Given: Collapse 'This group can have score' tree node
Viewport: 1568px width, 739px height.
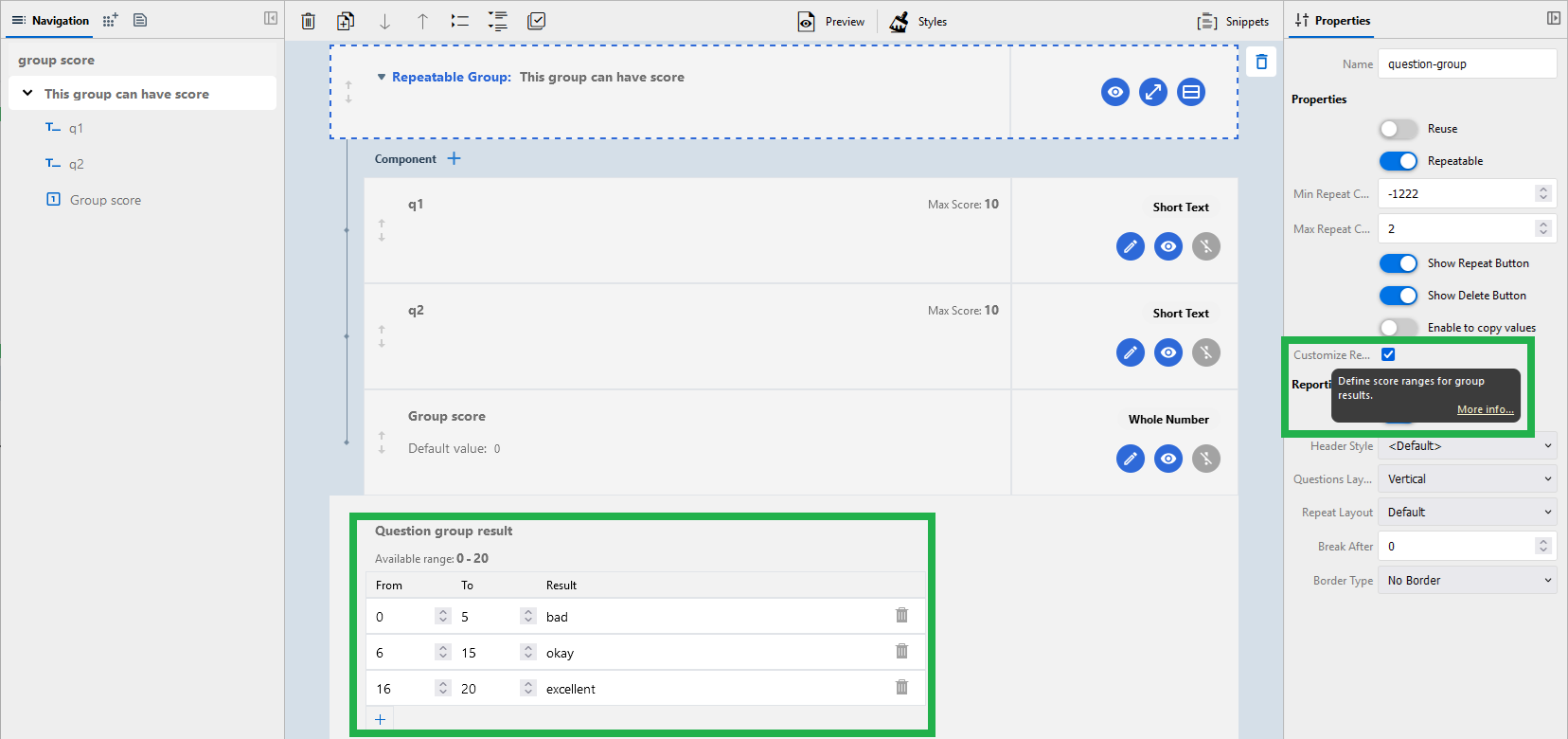Looking at the screenshot, I should point(27,93).
